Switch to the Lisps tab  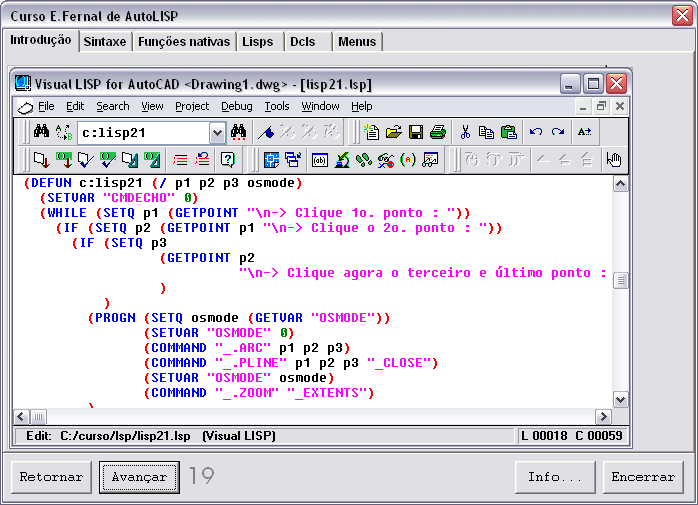tap(258, 42)
